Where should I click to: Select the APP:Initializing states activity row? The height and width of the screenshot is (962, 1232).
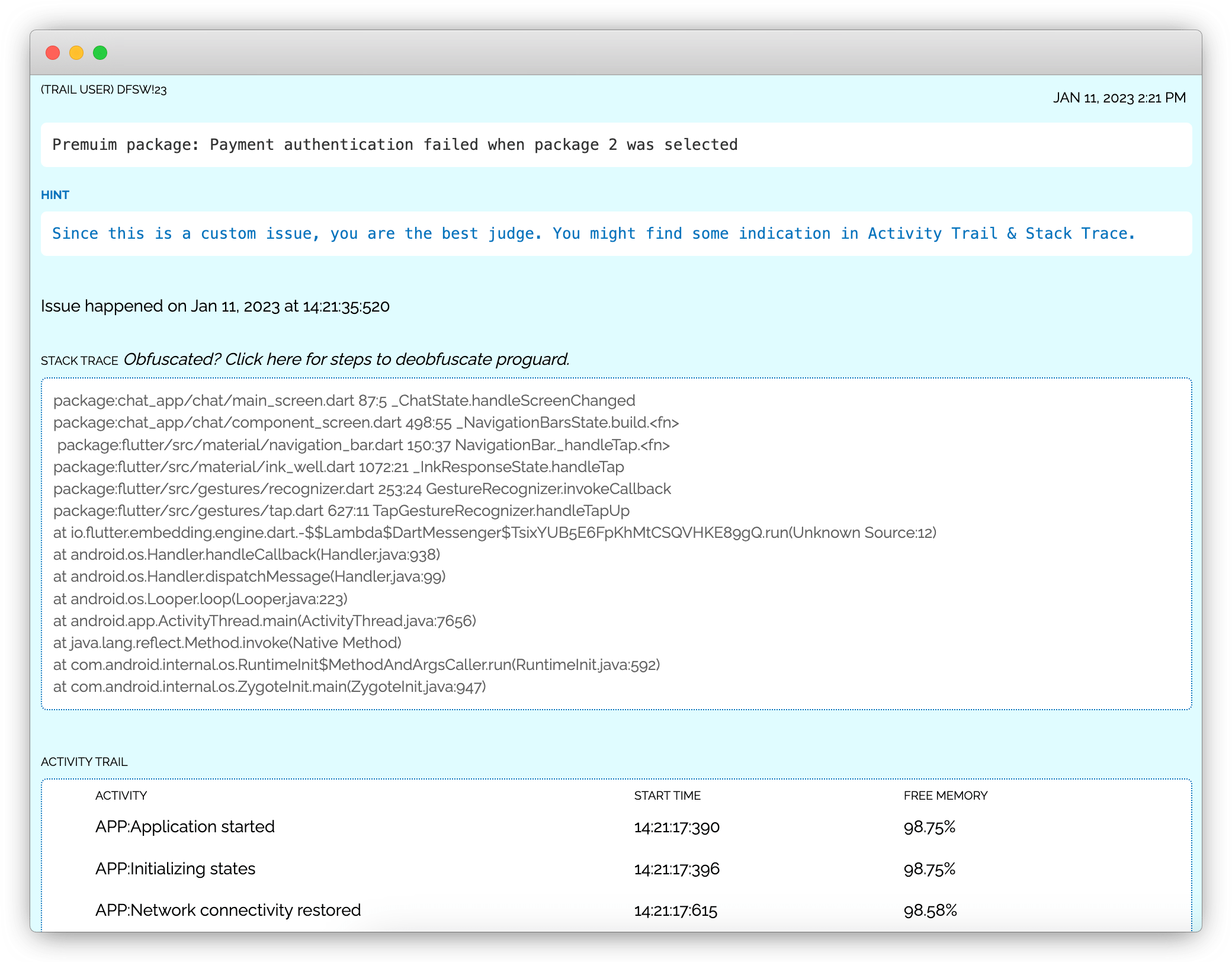(175, 868)
